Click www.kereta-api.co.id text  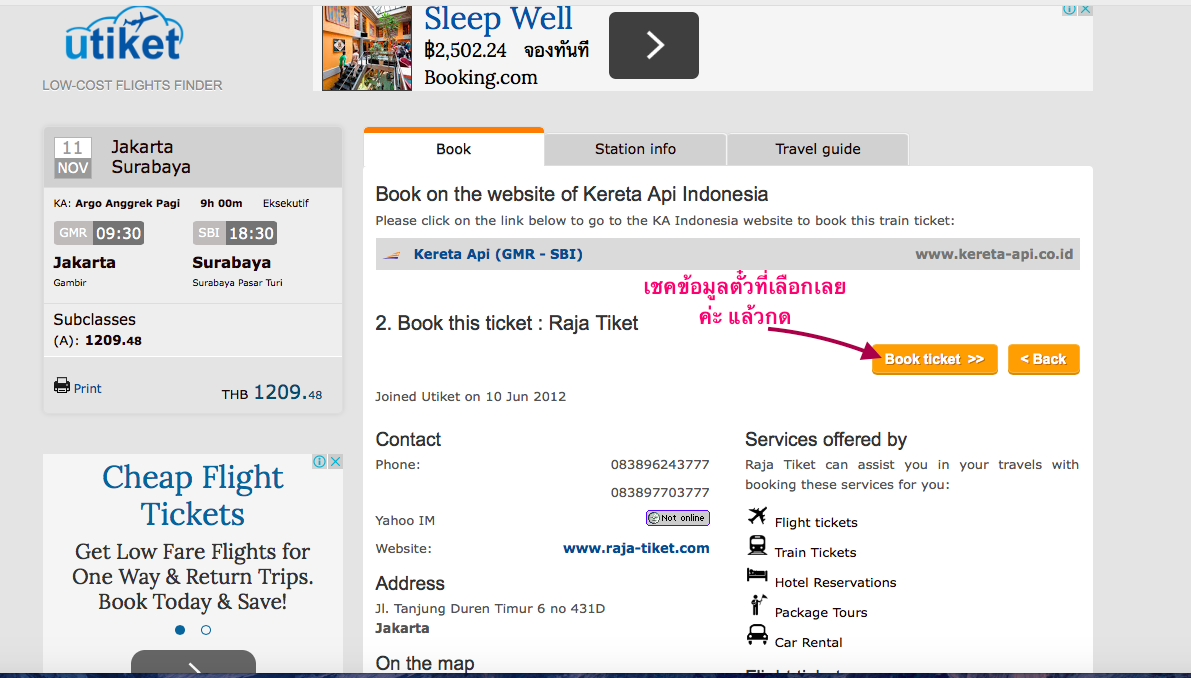pos(994,254)
